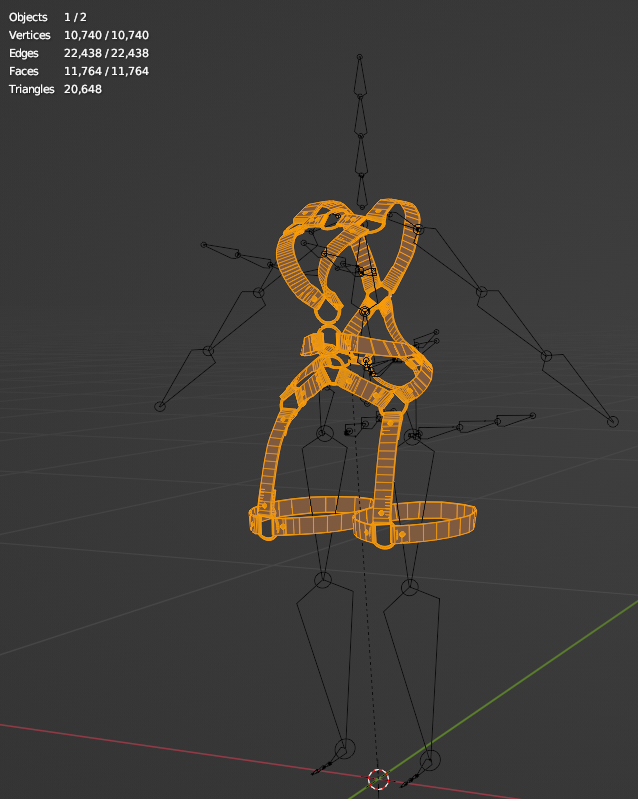
Task: Select the topmost head bone tip joint
Action: pyautogui.click(x=360, y=57)
